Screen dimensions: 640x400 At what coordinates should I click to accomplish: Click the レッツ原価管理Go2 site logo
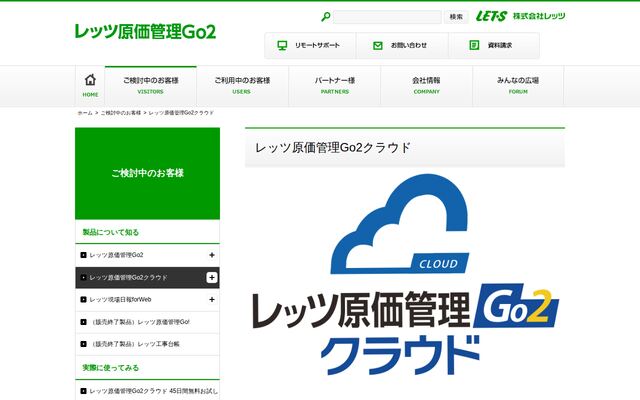coord(145,31)
